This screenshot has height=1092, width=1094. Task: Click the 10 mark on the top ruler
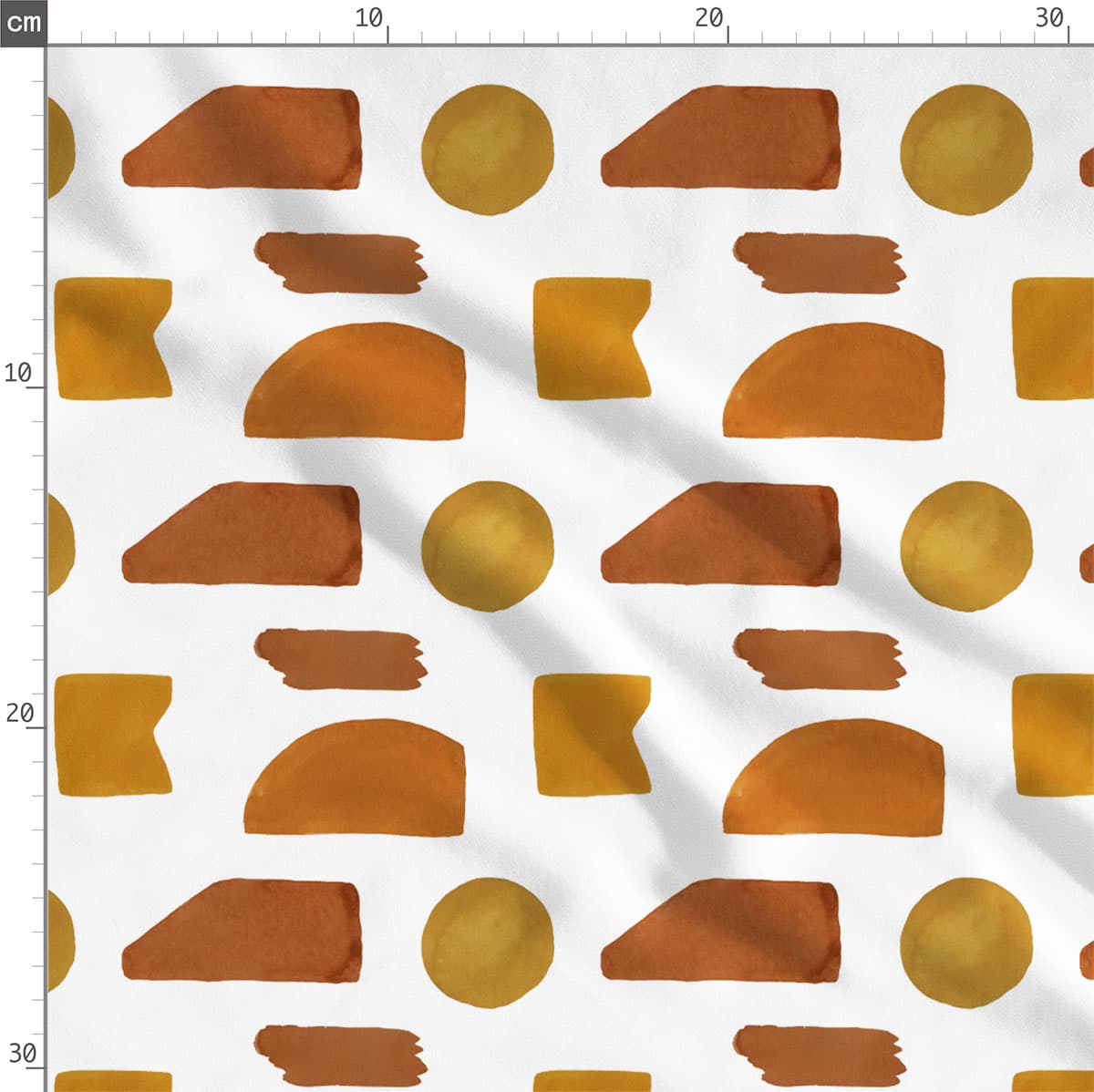click(x=369, y=18)
